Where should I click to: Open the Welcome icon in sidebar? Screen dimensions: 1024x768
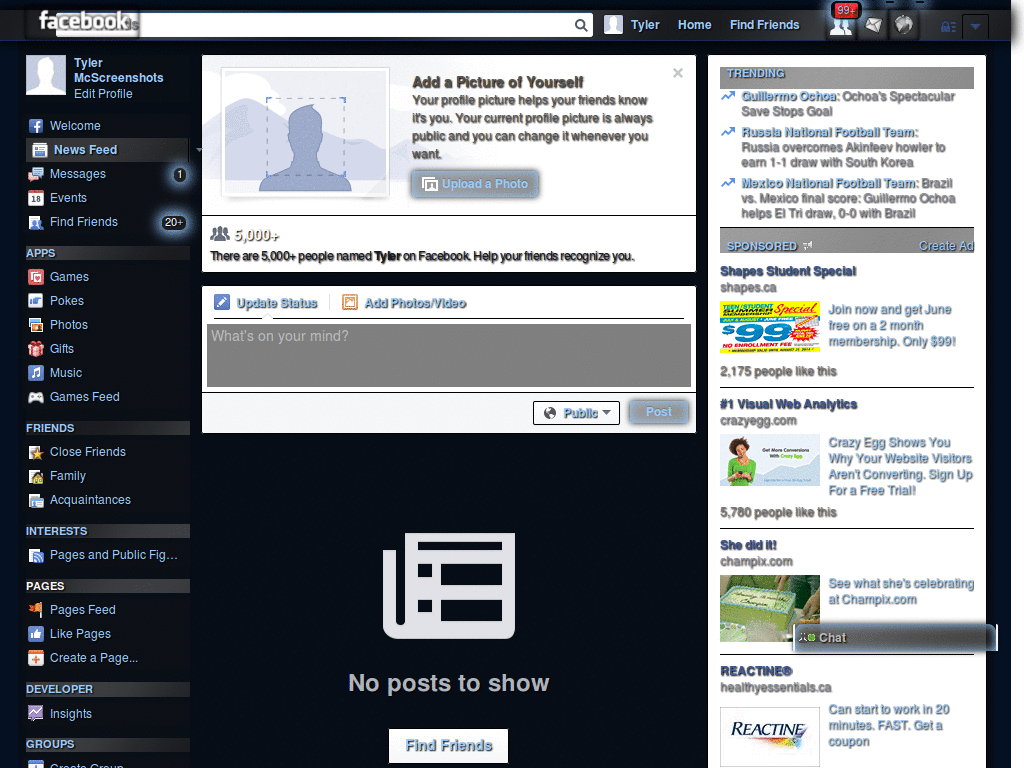36,126
